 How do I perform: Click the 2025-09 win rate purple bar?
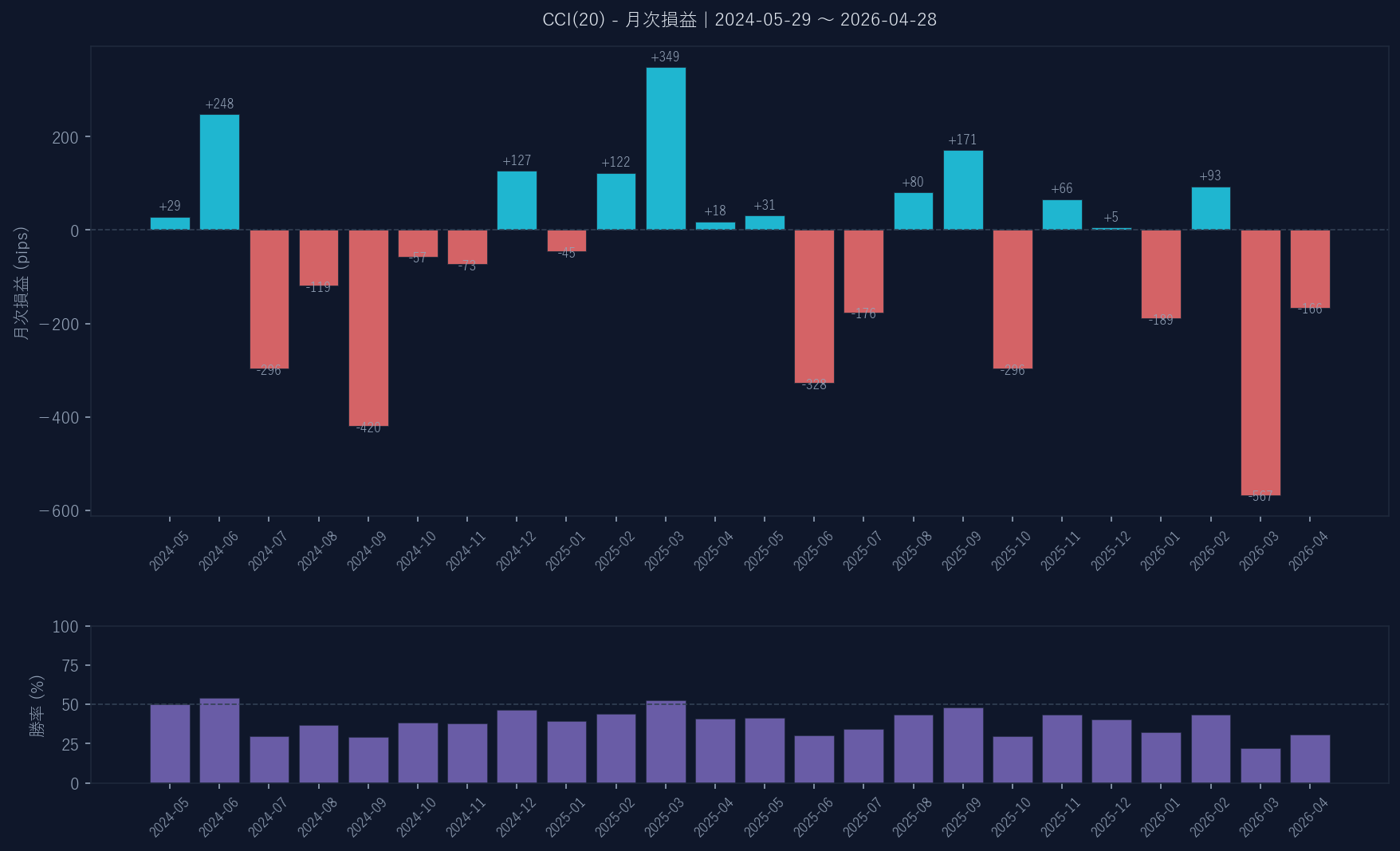point(963,745)
